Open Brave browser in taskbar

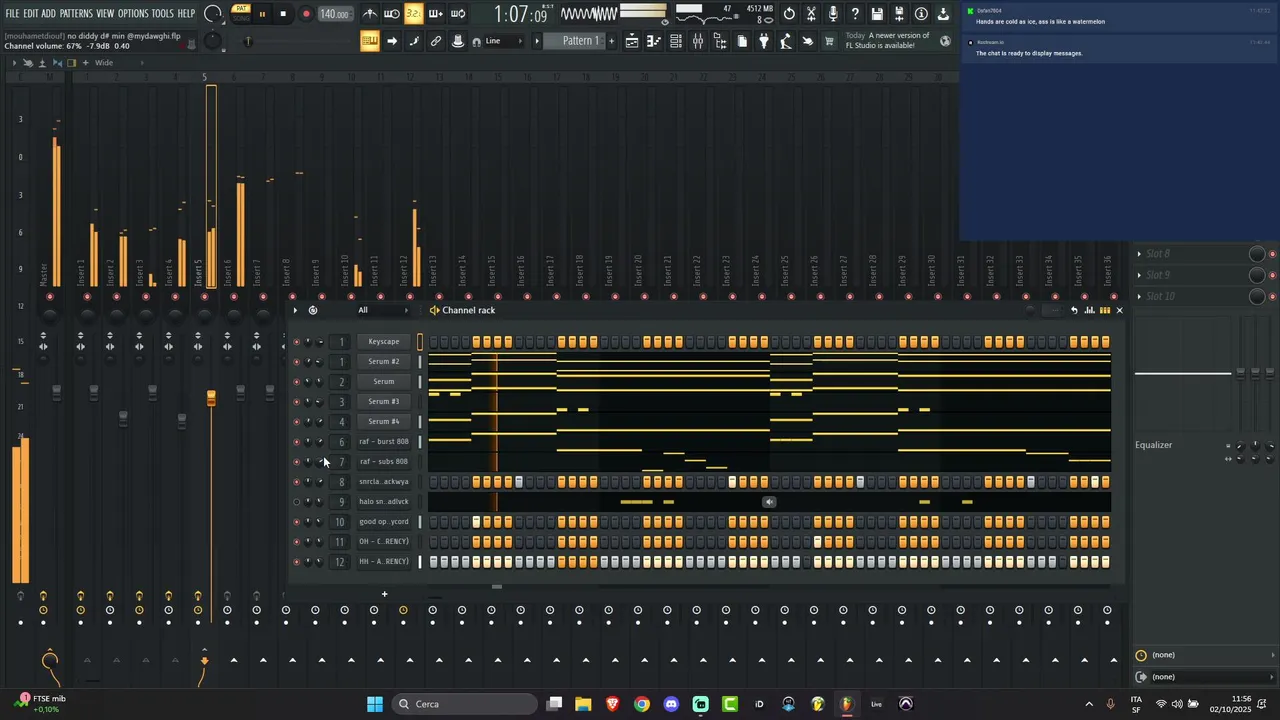click(612, 704)
